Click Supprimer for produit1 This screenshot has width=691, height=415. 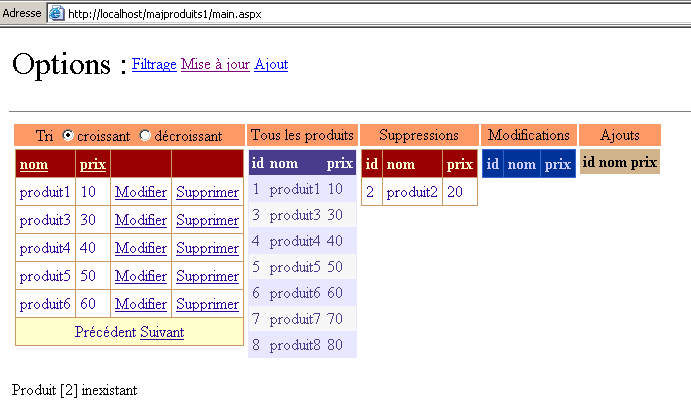click(x=207, y=192)
